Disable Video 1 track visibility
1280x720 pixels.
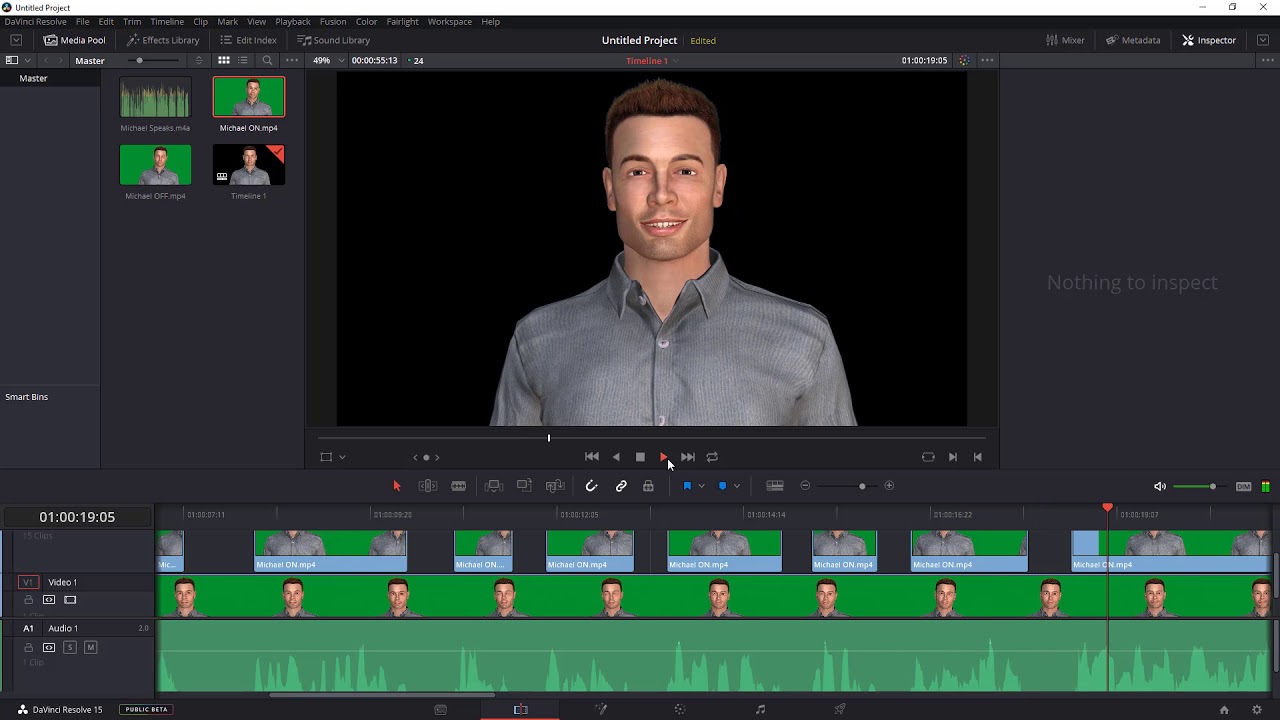click(70, 600)
